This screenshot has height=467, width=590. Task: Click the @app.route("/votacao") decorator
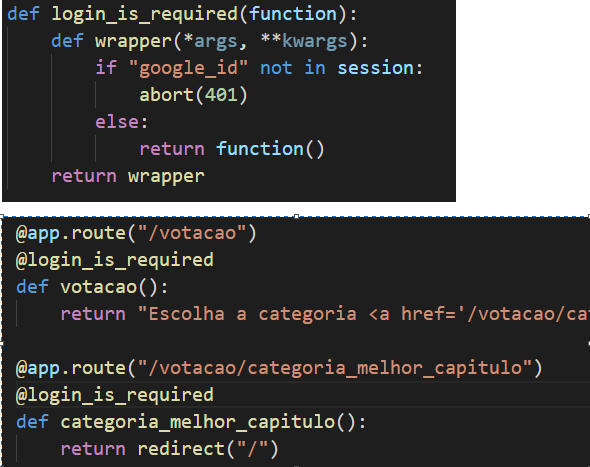coord(136,233)
